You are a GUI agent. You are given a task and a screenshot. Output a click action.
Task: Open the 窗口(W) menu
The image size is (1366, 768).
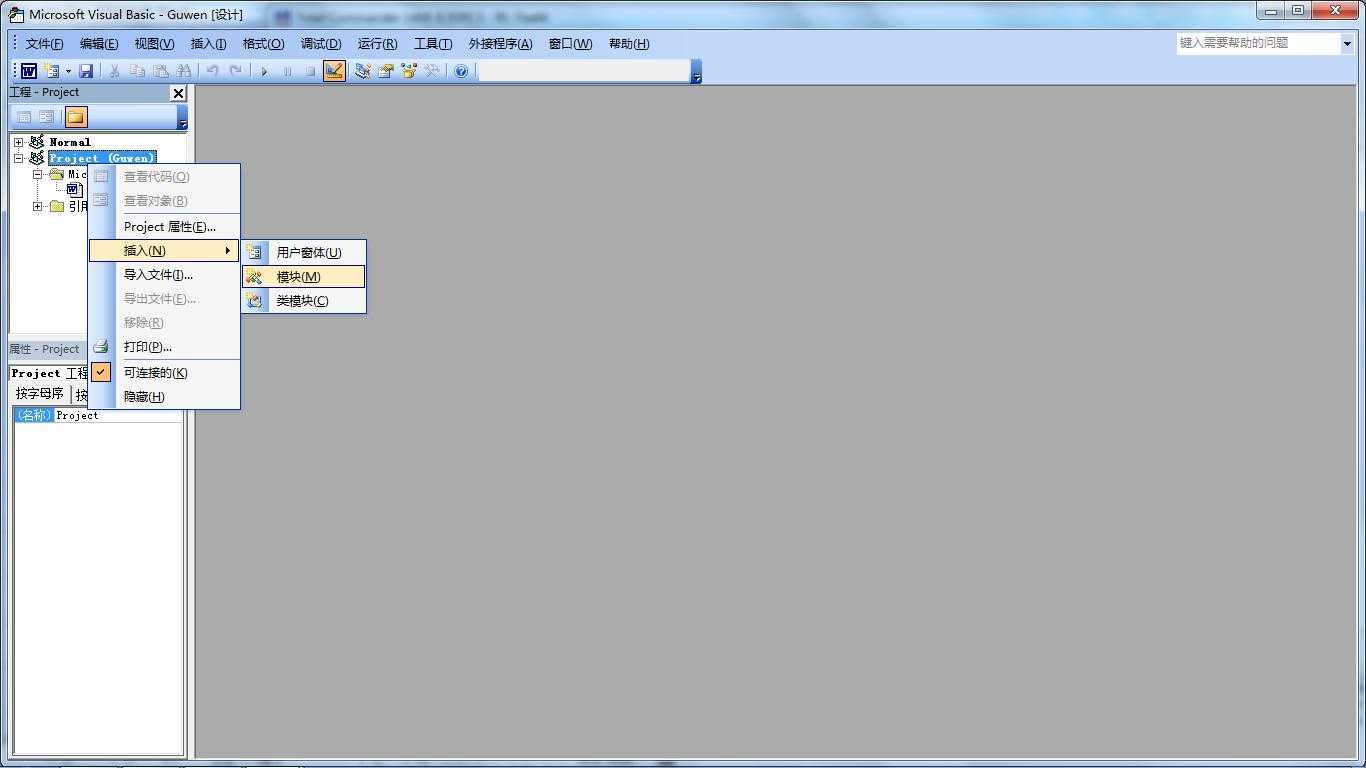tap(570, 44)
